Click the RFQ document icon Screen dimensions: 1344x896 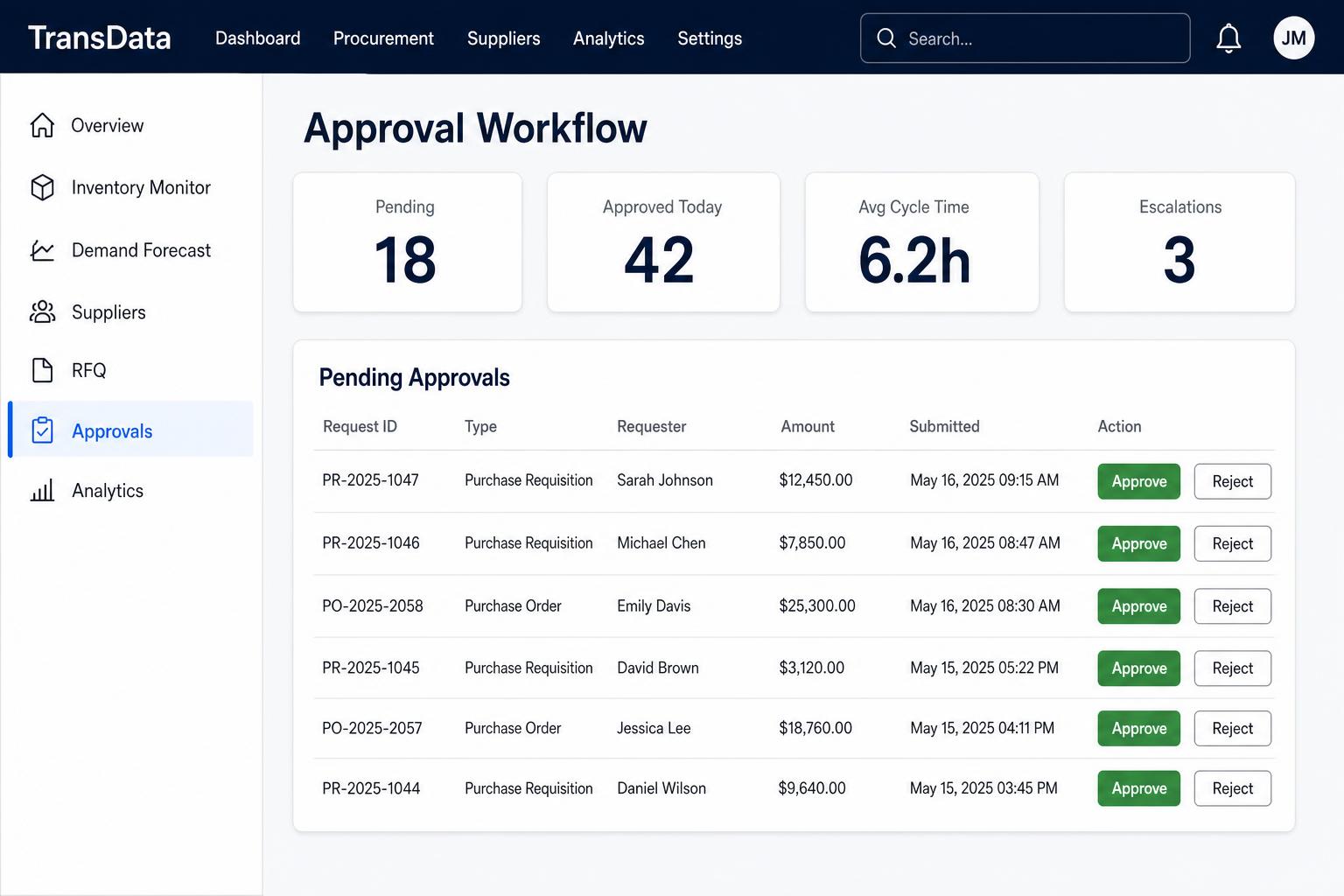pyautogui.click(x=42, y=370)
